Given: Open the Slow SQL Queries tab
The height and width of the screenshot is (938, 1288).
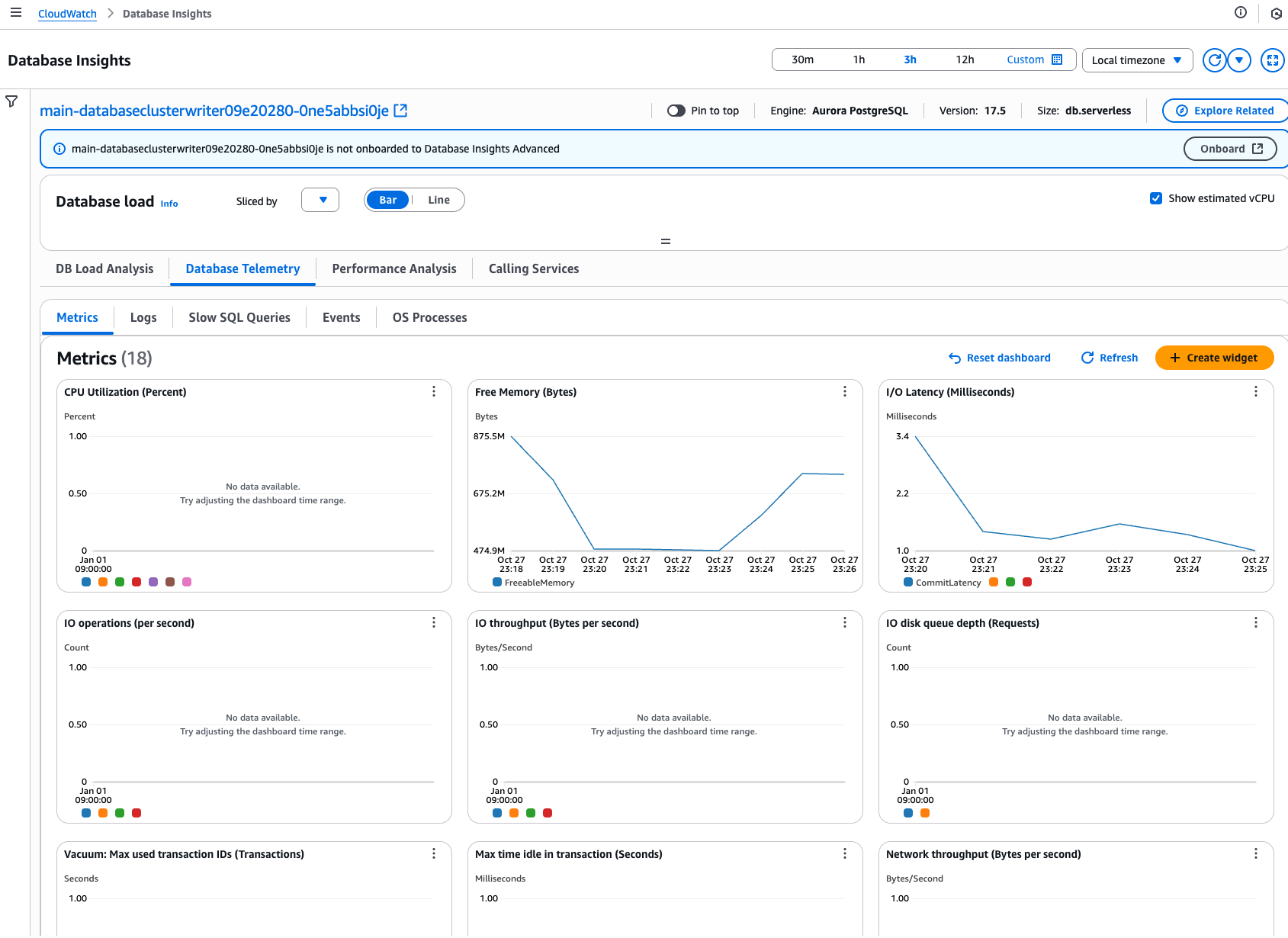Looking at the screenshot, I should coord(239,317).
